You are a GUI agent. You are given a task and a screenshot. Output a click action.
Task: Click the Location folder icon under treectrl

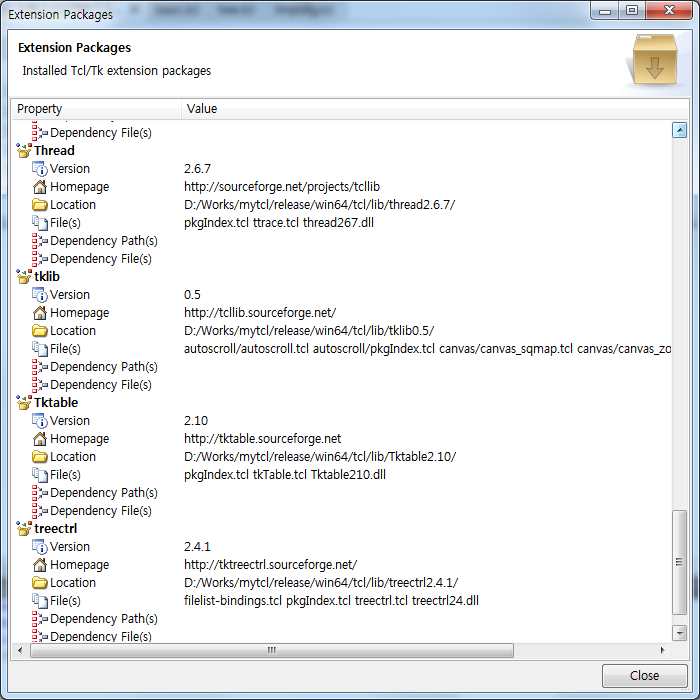coord(40,582)
